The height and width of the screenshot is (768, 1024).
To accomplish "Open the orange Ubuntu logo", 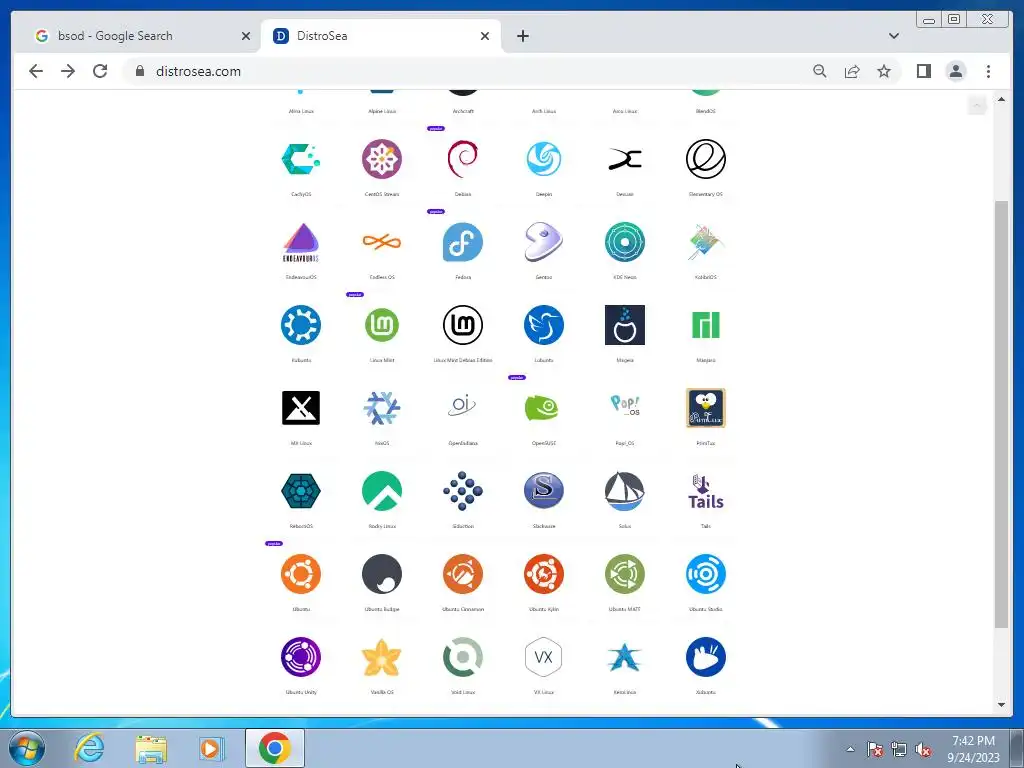I will 301,573.
